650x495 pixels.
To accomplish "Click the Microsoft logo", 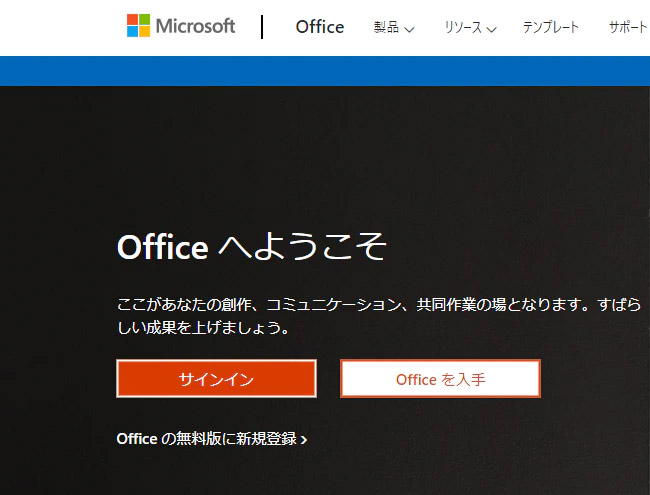I will (181, 26).
